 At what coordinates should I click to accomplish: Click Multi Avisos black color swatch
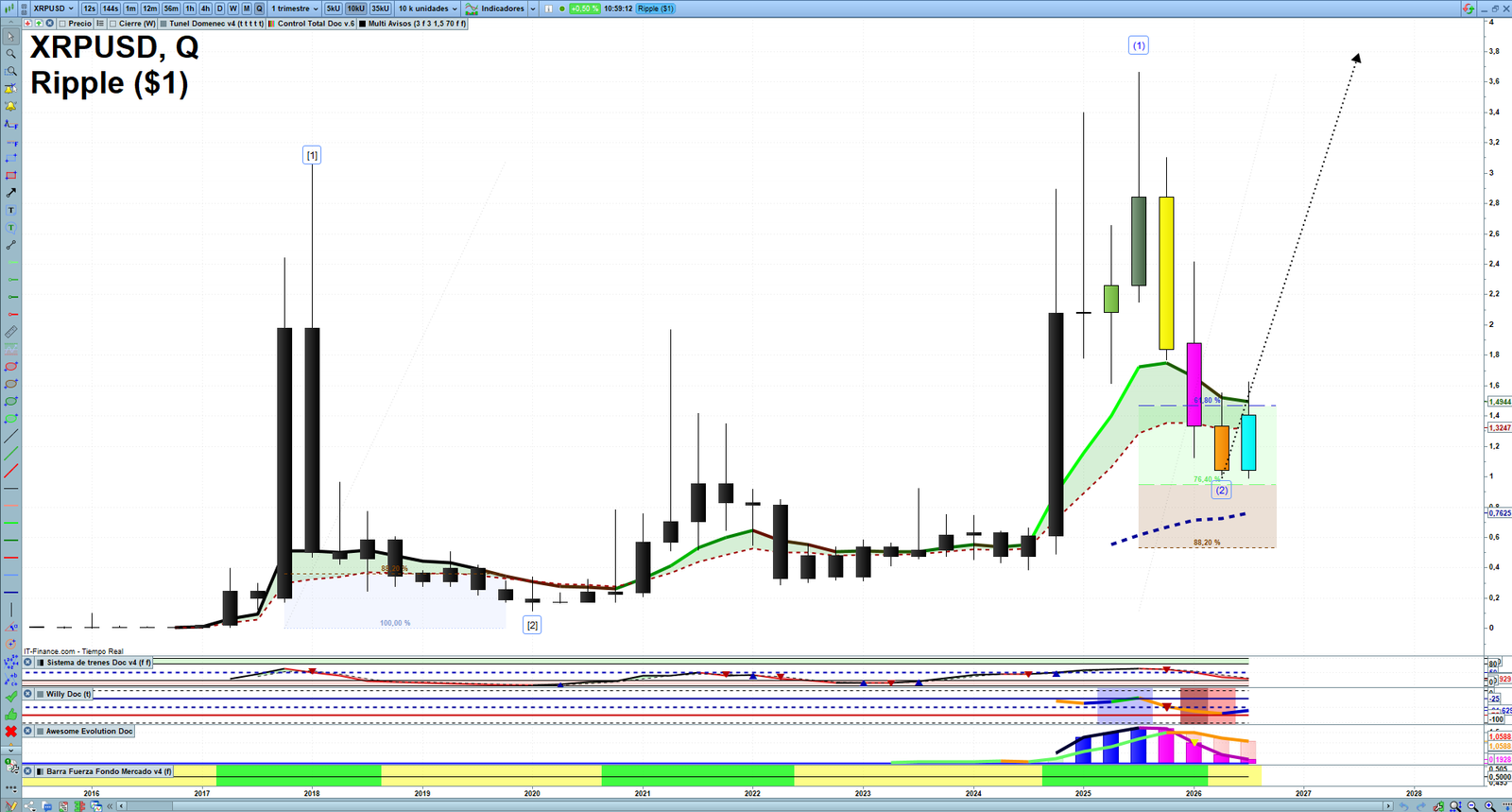click(363, 24)
